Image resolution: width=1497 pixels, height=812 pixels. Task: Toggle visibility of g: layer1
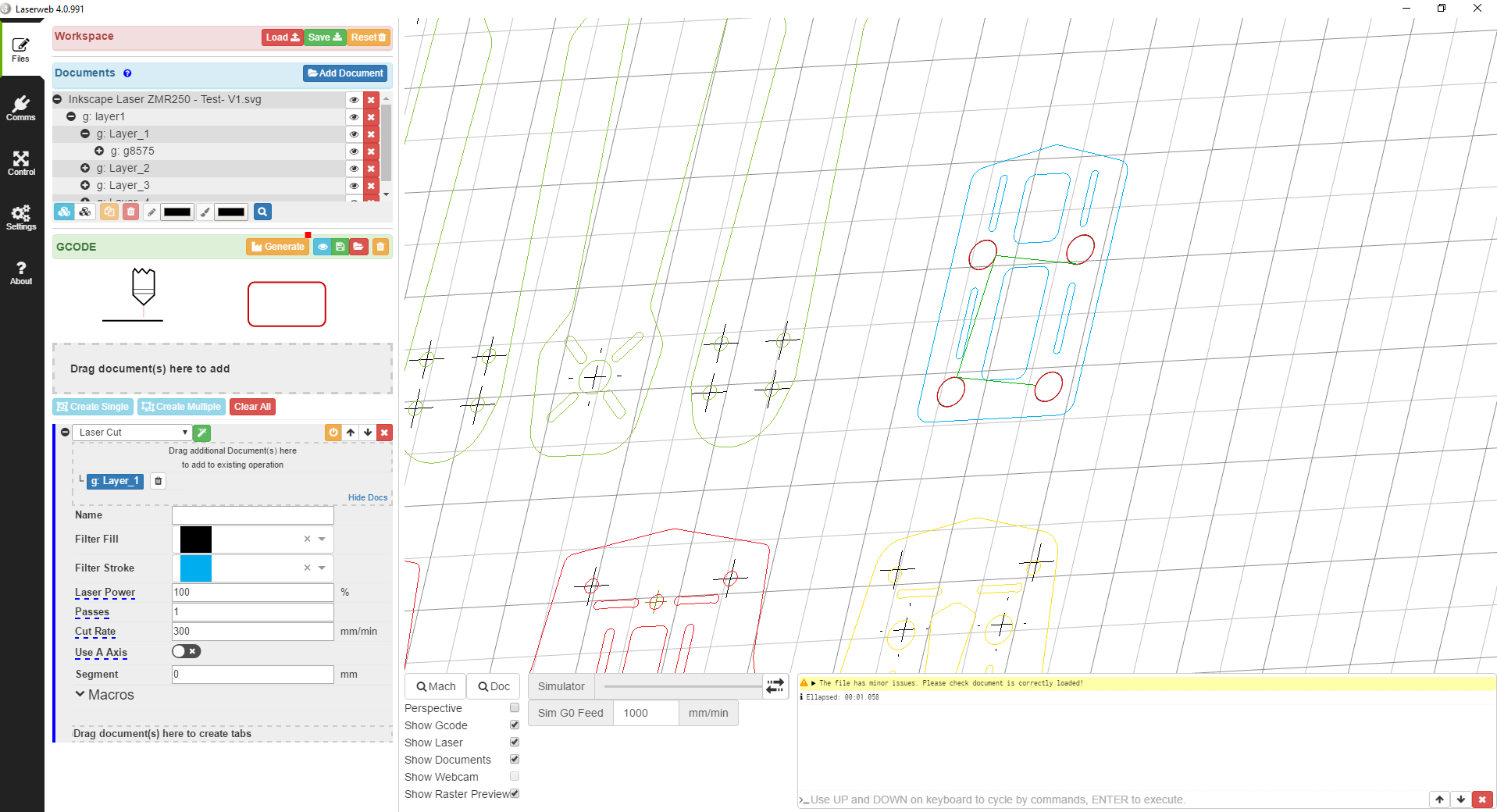pyautogui.click(x=354, y=117)
